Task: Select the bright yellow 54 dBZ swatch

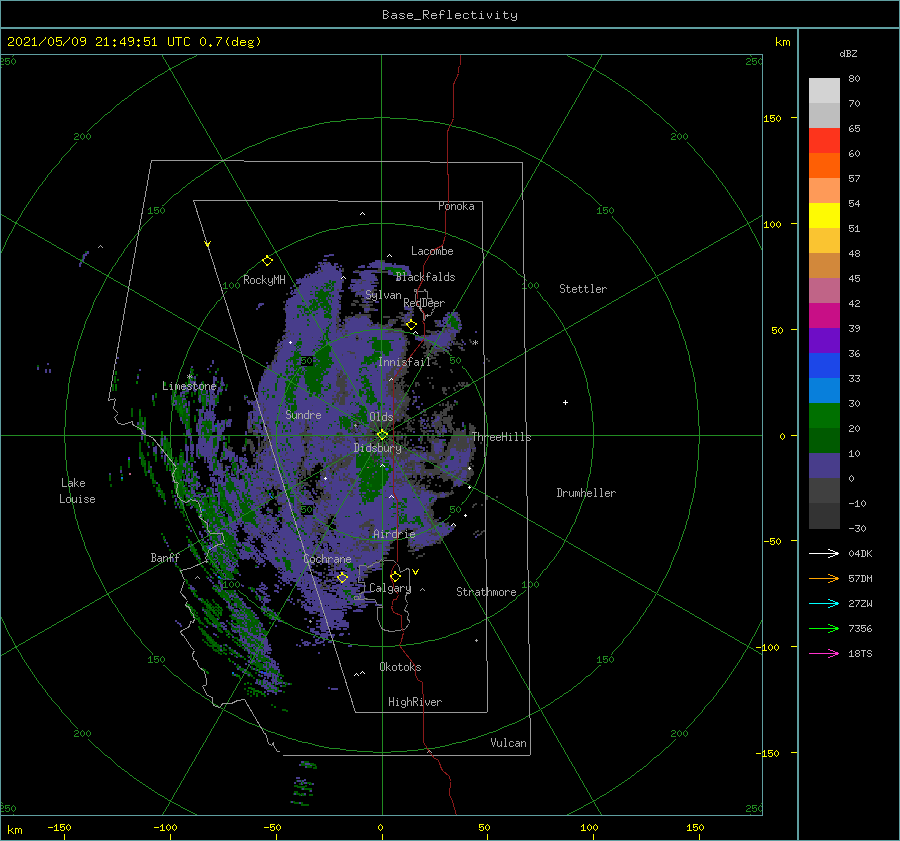Action: (x=824, y=216)
